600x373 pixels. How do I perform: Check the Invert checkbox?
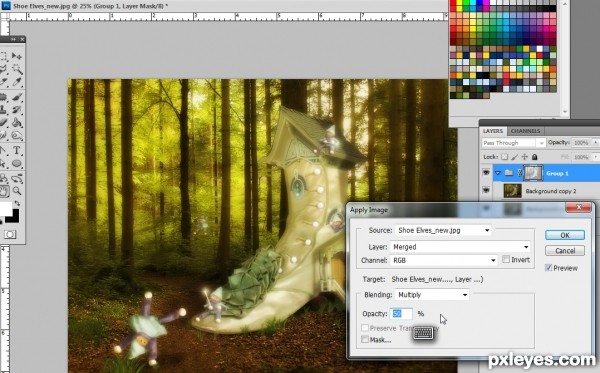pyautogui.click(x=506, y=259)
